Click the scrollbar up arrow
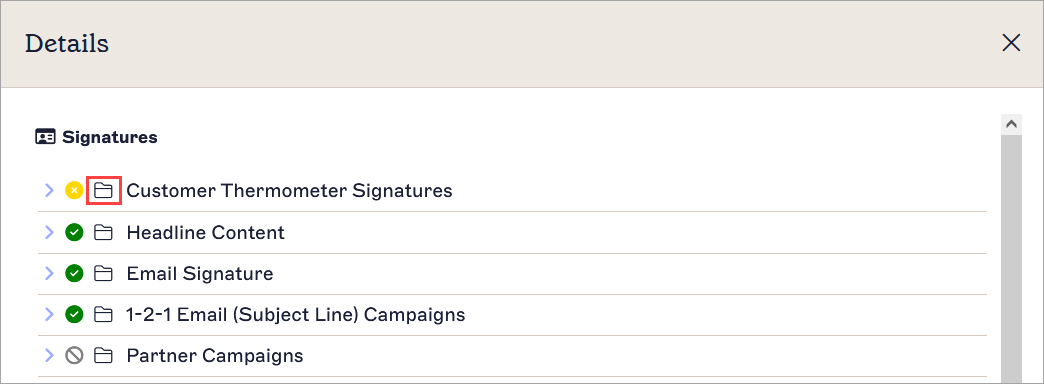Image resolution: width=1044 pixels, height=384 pixels. click(1011, 124)
